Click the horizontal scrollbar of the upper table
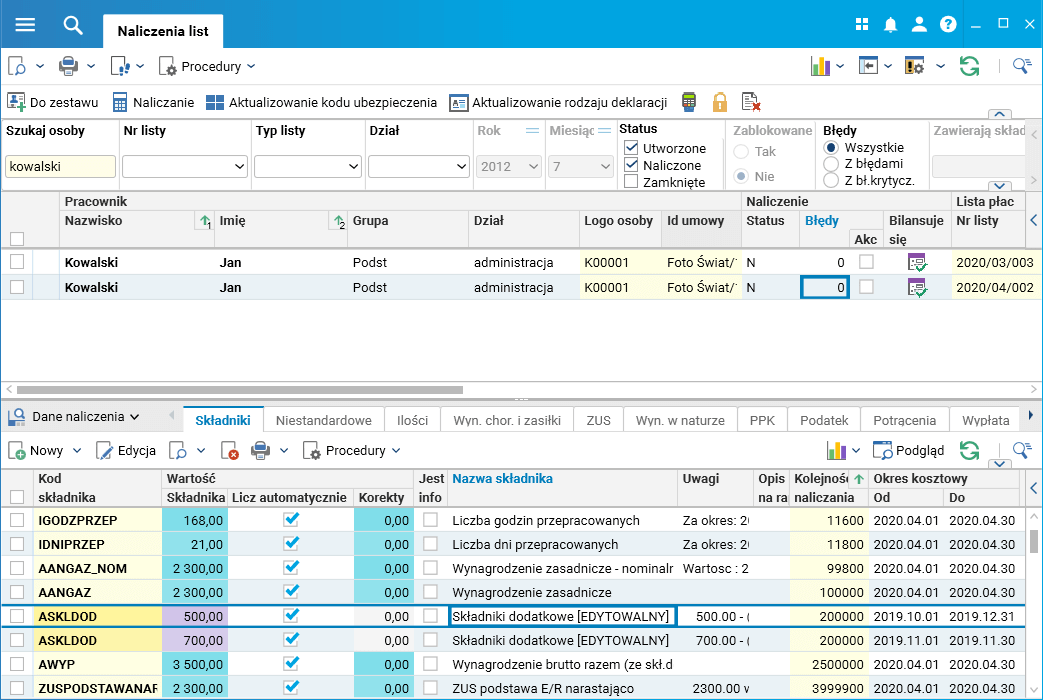This screenshot has width=1043, height=700. pyautogui.click(x=239, y=389)
